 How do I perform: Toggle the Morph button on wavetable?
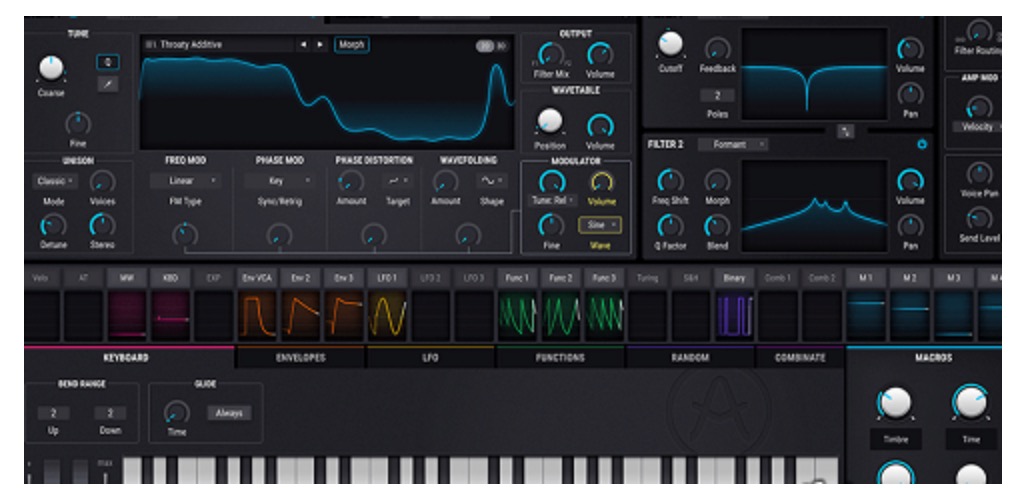coord(352,45)
